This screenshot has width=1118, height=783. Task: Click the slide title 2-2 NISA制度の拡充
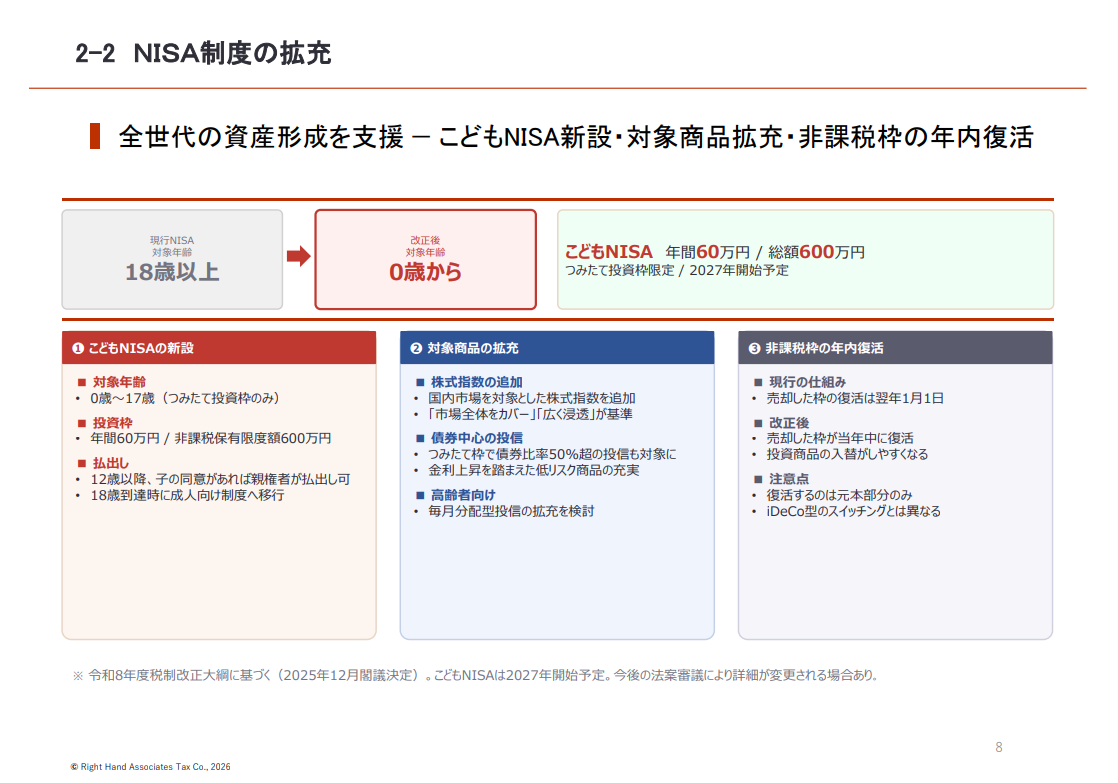pos(203,54)
